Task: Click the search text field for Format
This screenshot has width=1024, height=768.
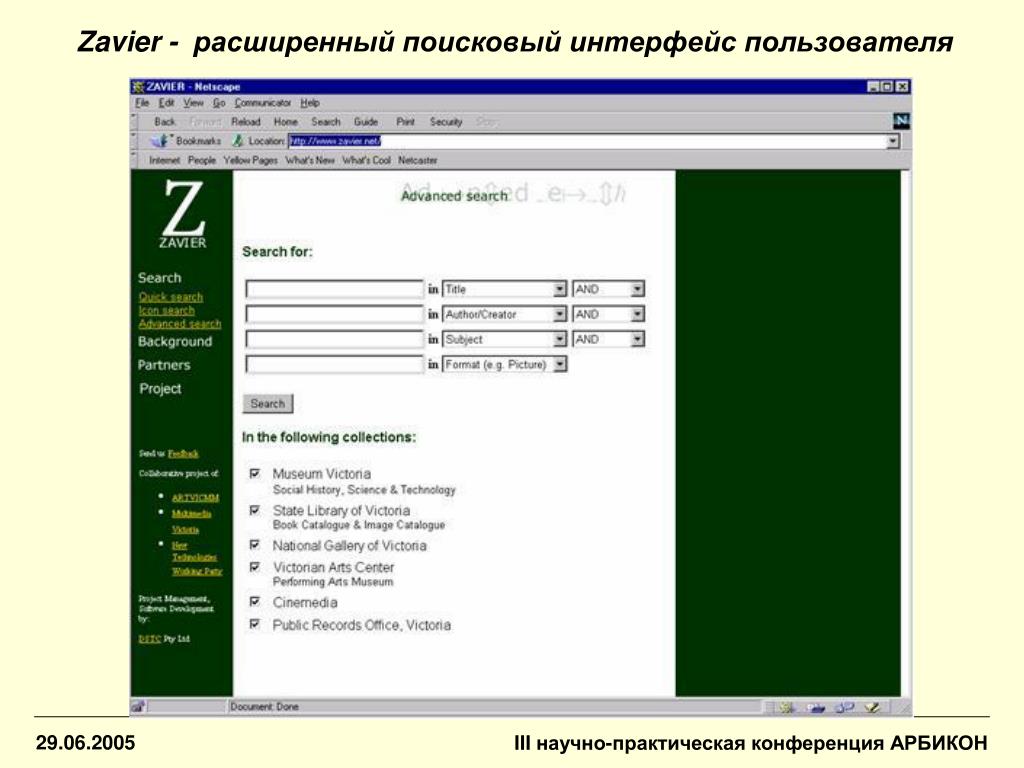Action: [x=335, y=364]
